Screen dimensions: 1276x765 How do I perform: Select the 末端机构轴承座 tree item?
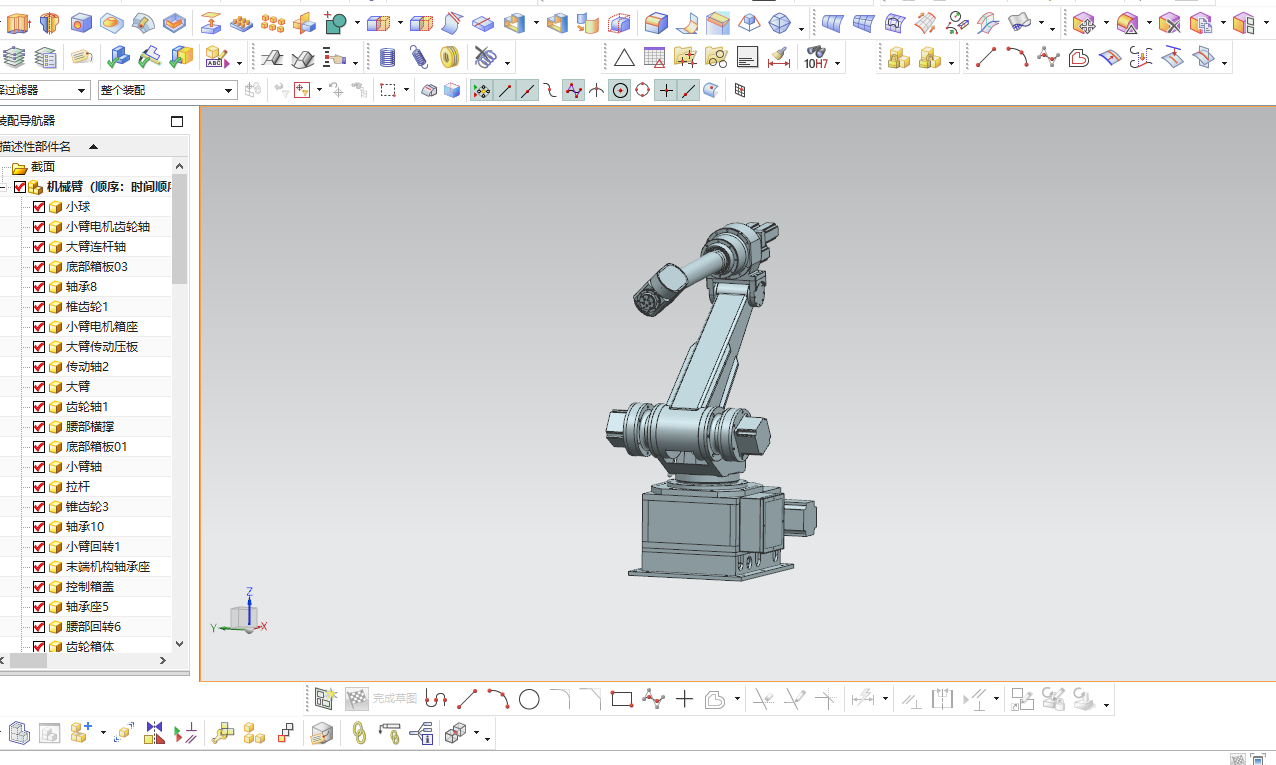(108, 567)
